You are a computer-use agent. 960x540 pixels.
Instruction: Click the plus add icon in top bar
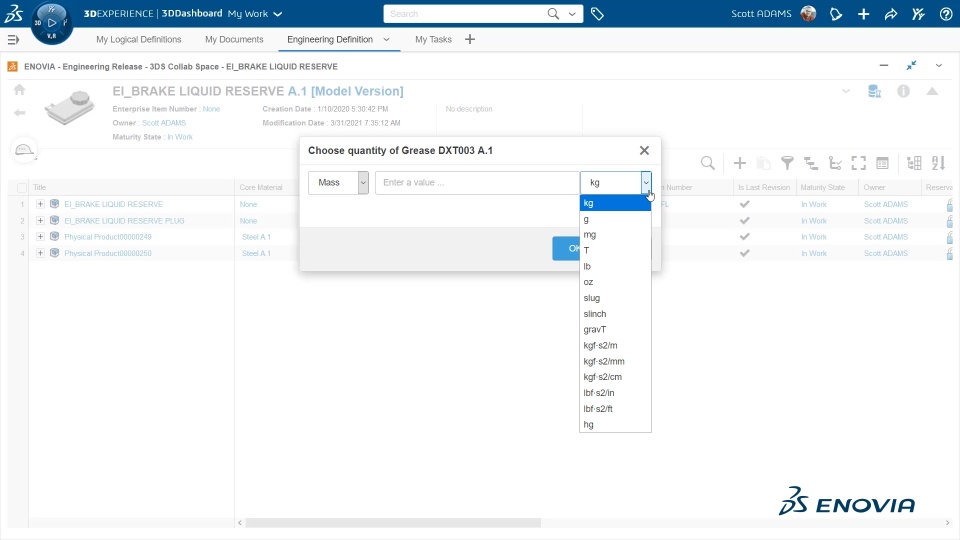(x=863, y=14)
